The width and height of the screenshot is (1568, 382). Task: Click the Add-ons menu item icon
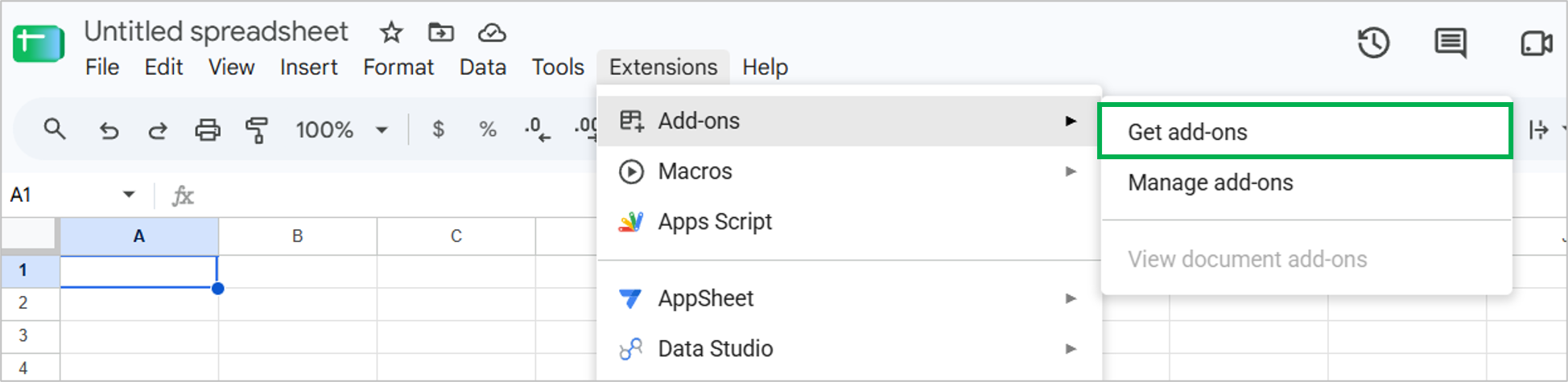[631, 121]
